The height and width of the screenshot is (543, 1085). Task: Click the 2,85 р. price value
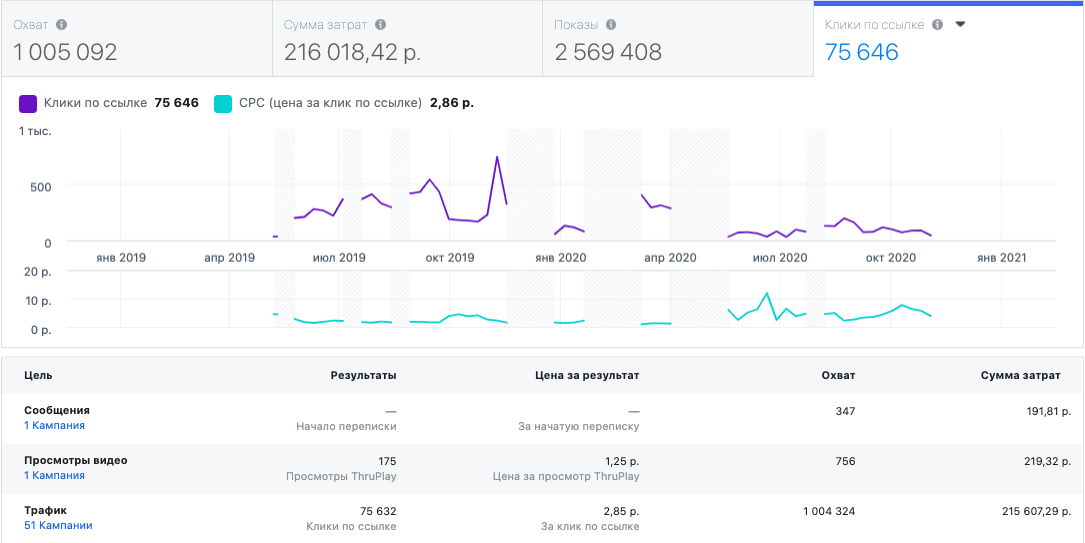tap(619, 511)
